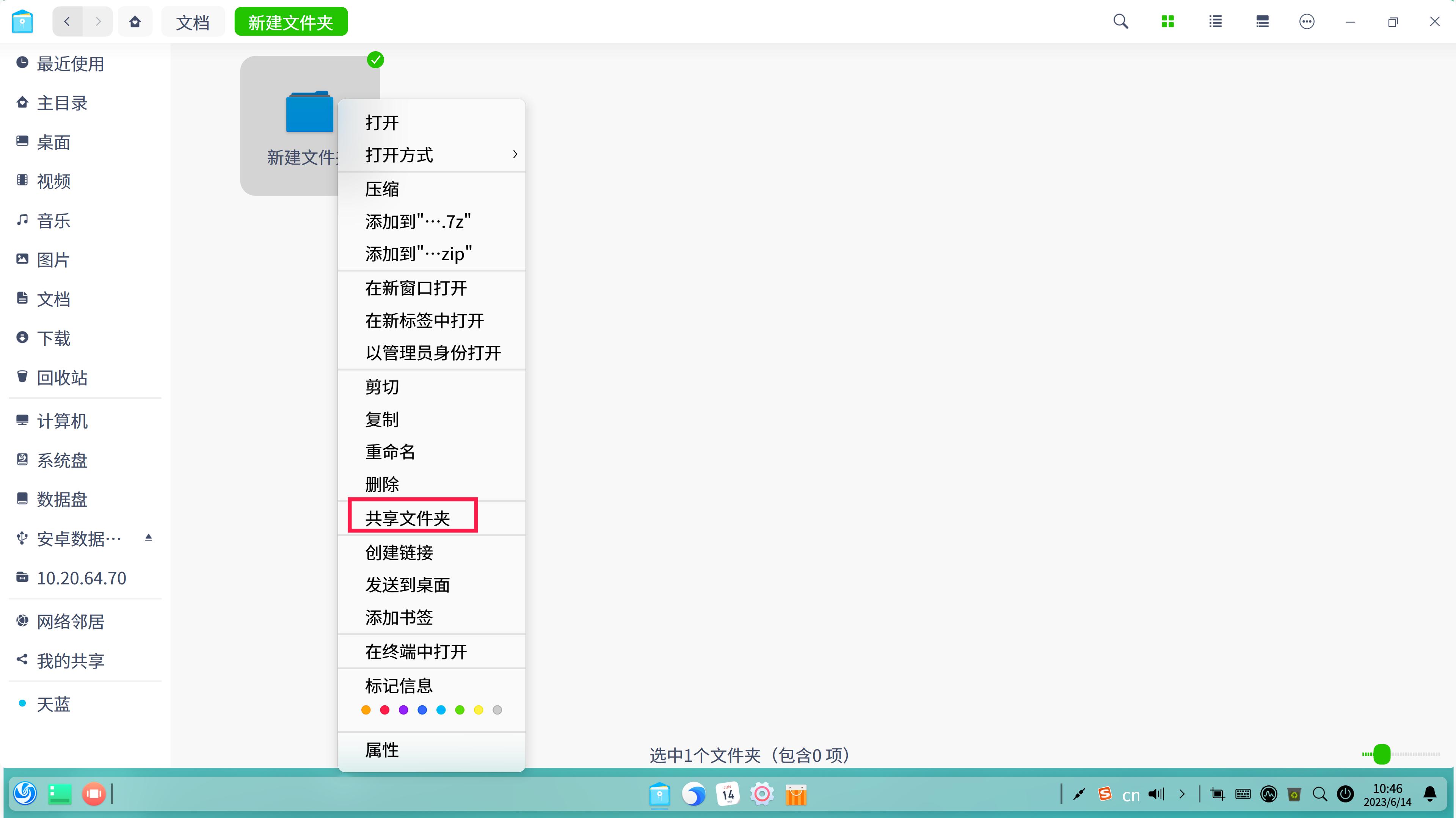Go back with the left arrow button
Screen dimensions: 1456x818
coord(67,22)
